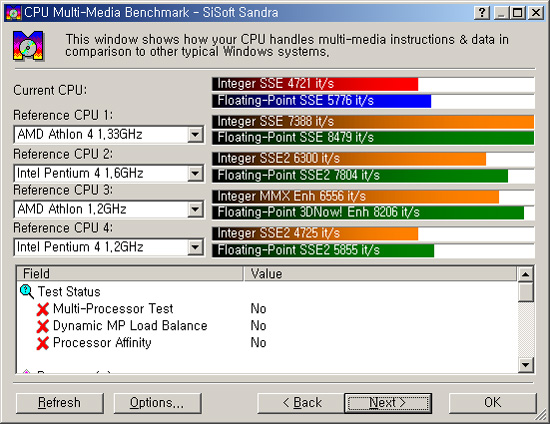Select the AMD Athlon 1.2GHz combo field
Screen dimensions: 550x424
pyautogui.click(x=108, y=210)
